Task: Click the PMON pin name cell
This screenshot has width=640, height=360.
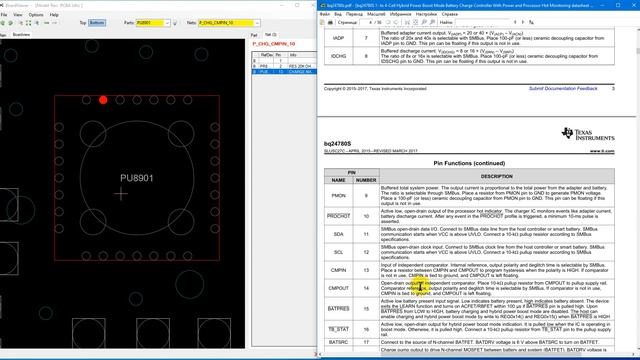Action: click(x=338, y=196)
